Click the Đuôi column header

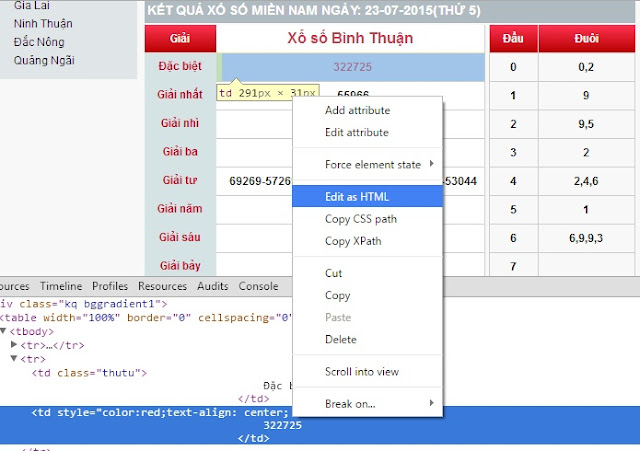(x=587, y=38)
